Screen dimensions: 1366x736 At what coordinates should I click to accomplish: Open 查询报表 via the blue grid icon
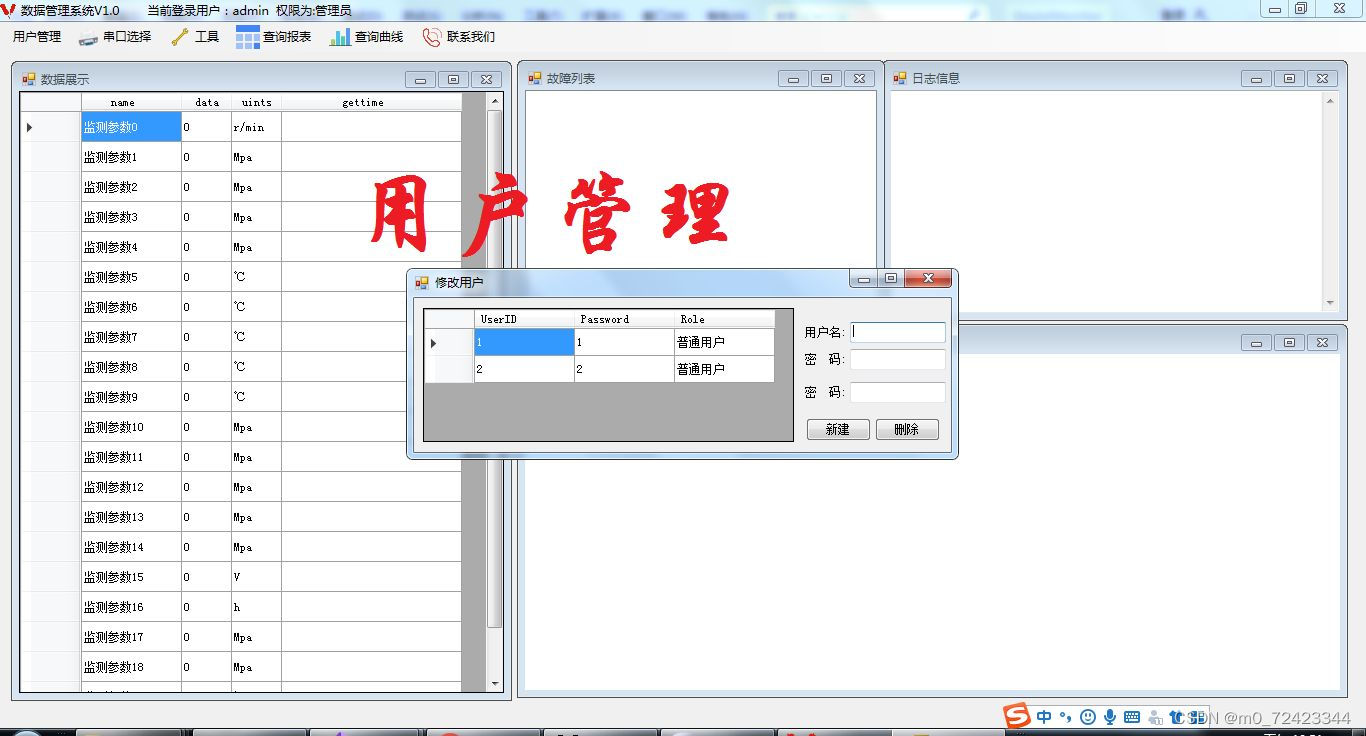(246, 36)
